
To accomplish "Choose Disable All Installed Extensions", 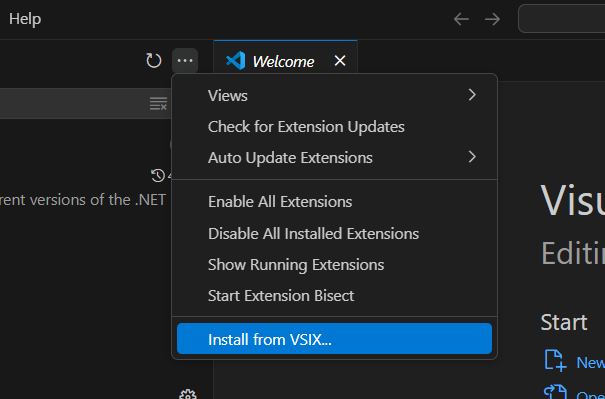I will [x=335, y=233].
